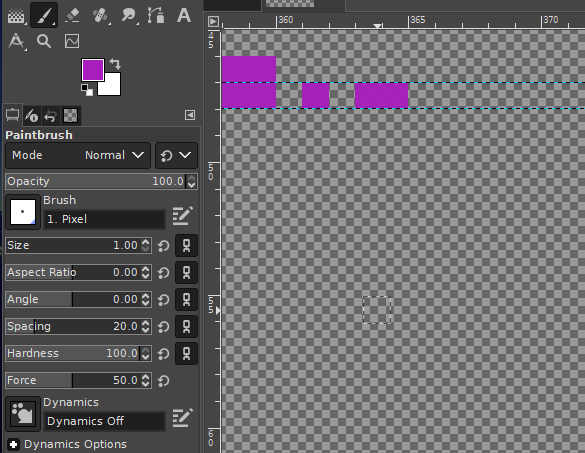Open the Mode Normal dropdown
This screenshot has width=585, height=453.
pyautogui.click(x=78, y=155)
